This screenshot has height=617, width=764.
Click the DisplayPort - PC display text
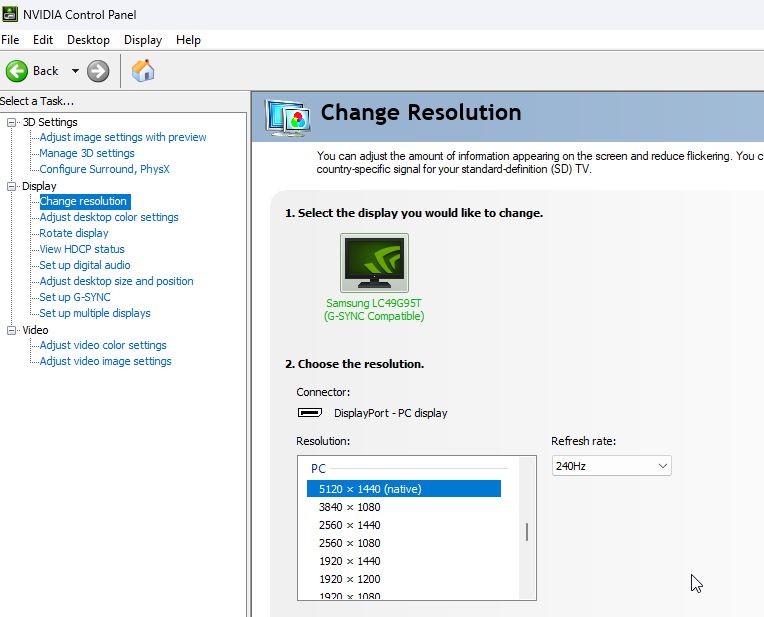tap(391, 413)
